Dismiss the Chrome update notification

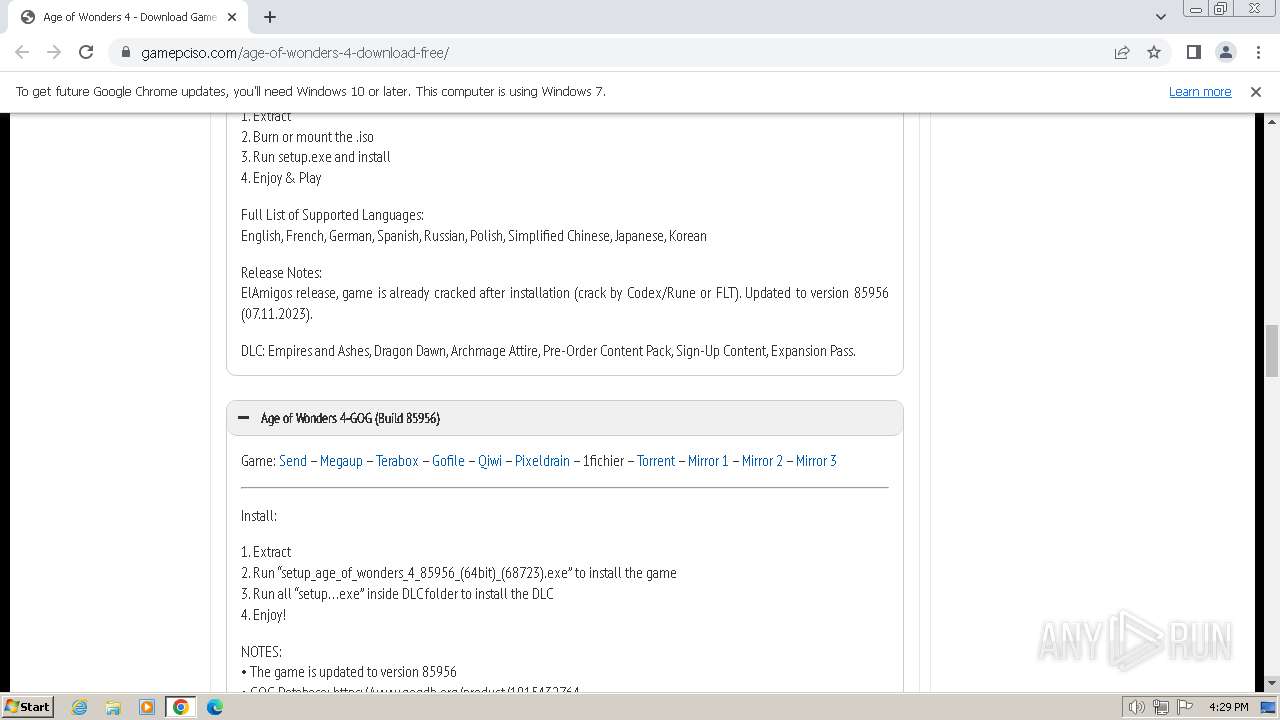(x=1256, y=91)
